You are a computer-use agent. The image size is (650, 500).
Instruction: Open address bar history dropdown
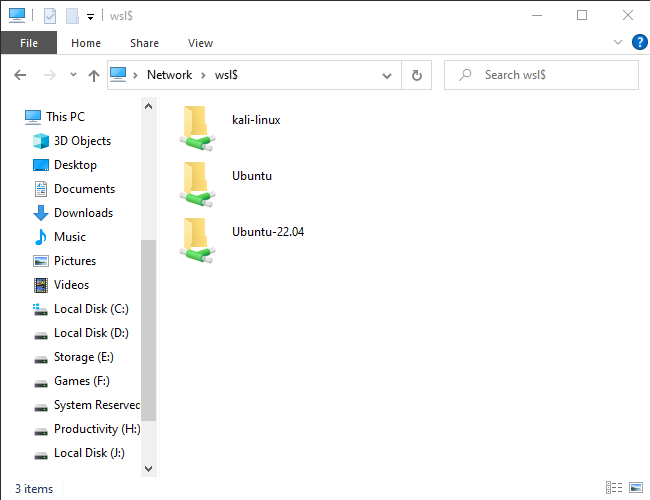click(x=387, y=76)
